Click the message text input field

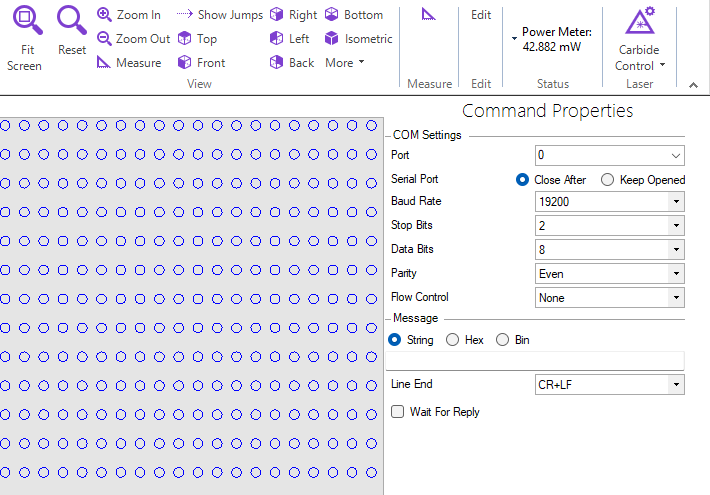535,362
